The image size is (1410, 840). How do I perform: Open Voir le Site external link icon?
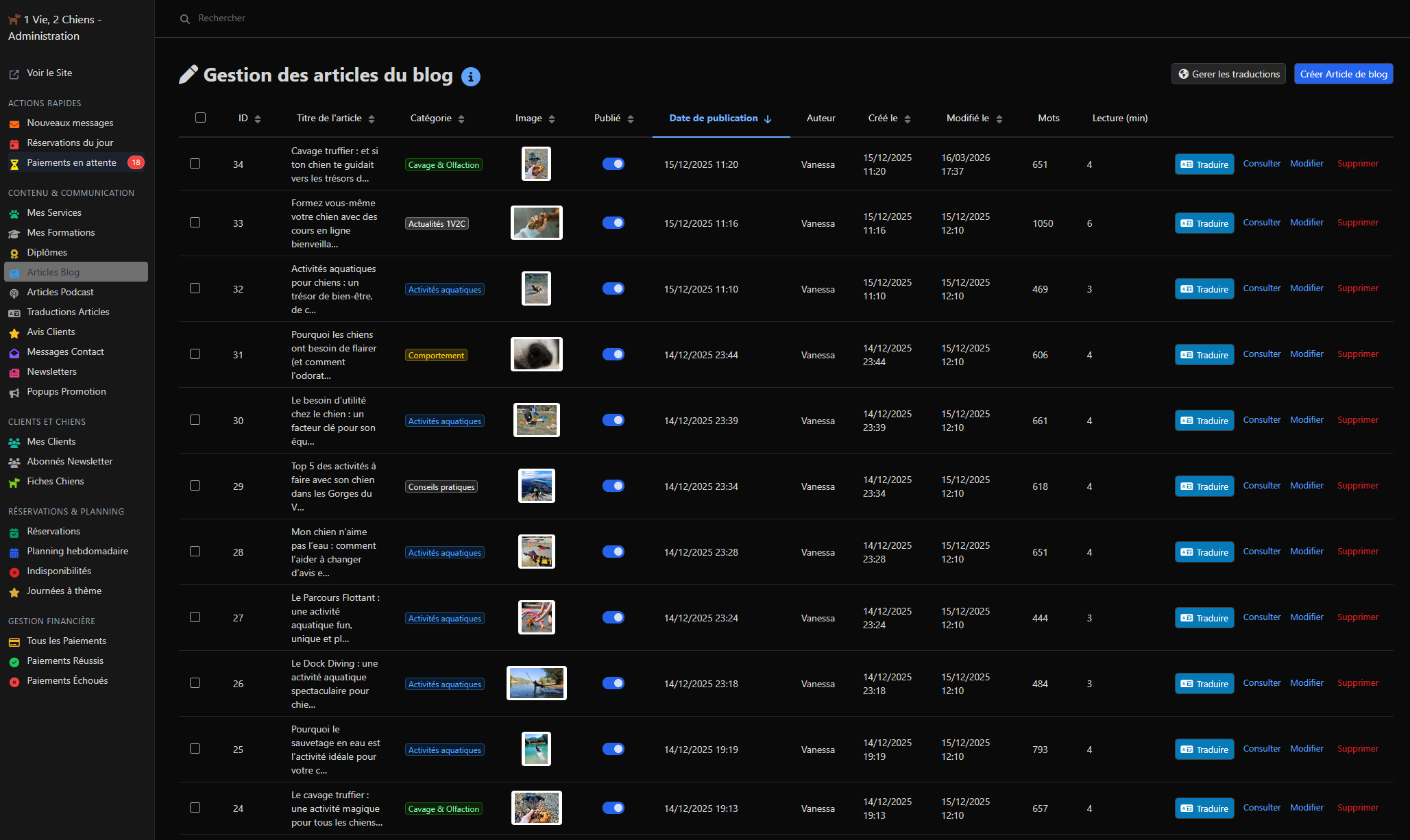(x=14, y=74)
